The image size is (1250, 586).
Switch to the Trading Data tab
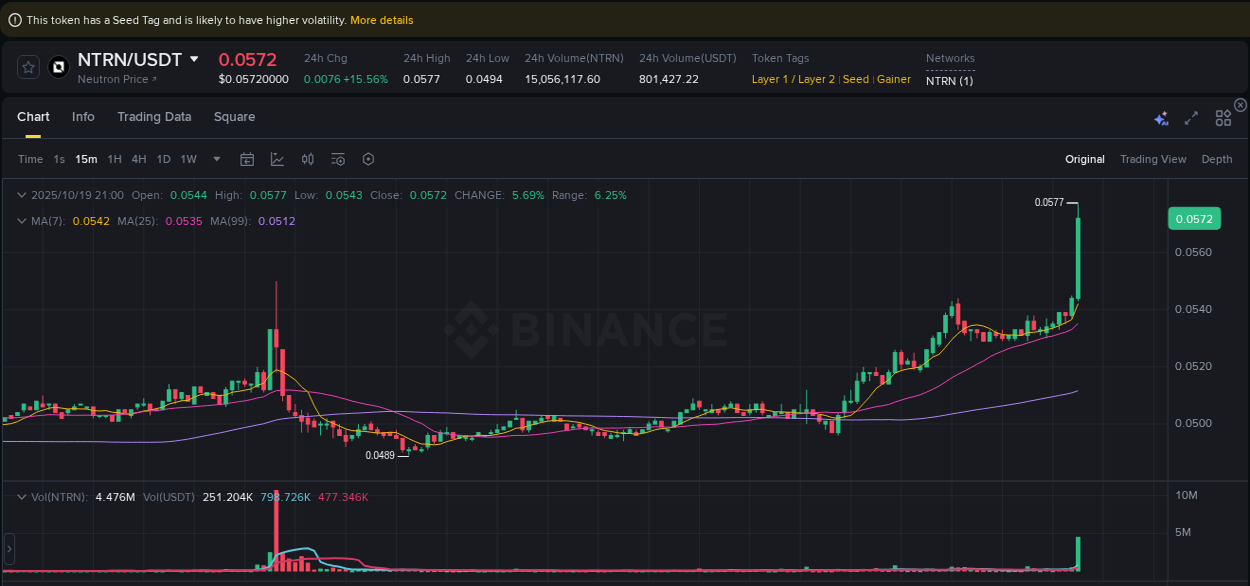(x=154, y=117)
